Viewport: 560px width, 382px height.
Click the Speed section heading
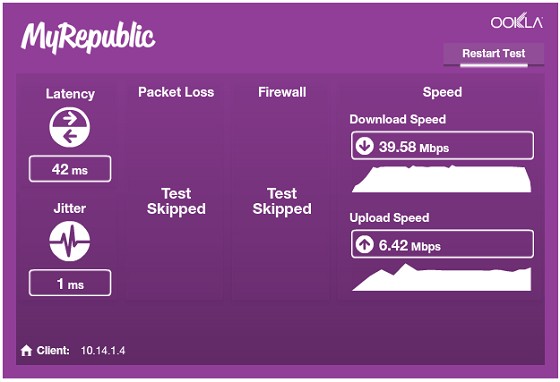(x=442, y=92)
